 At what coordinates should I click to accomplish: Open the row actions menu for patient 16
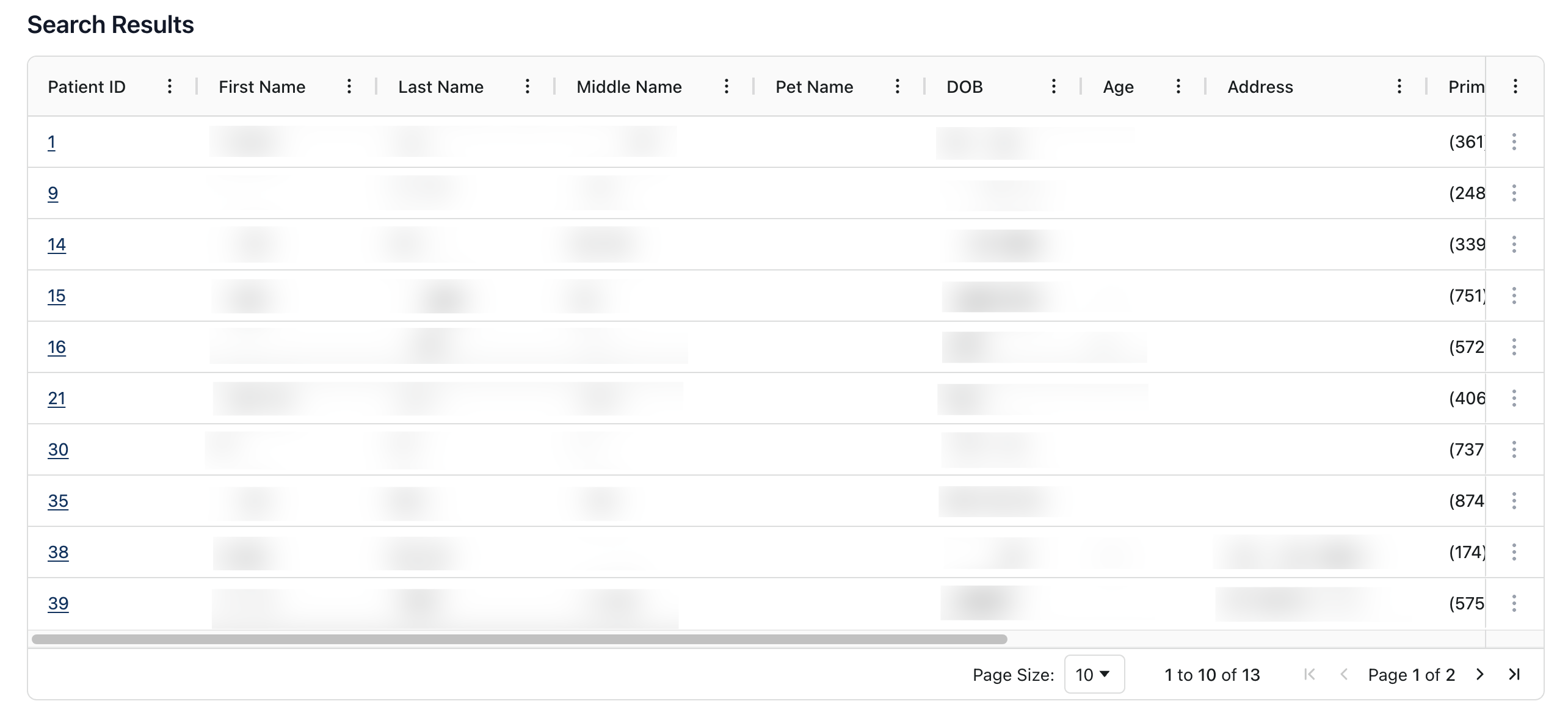click(1514, 347)
